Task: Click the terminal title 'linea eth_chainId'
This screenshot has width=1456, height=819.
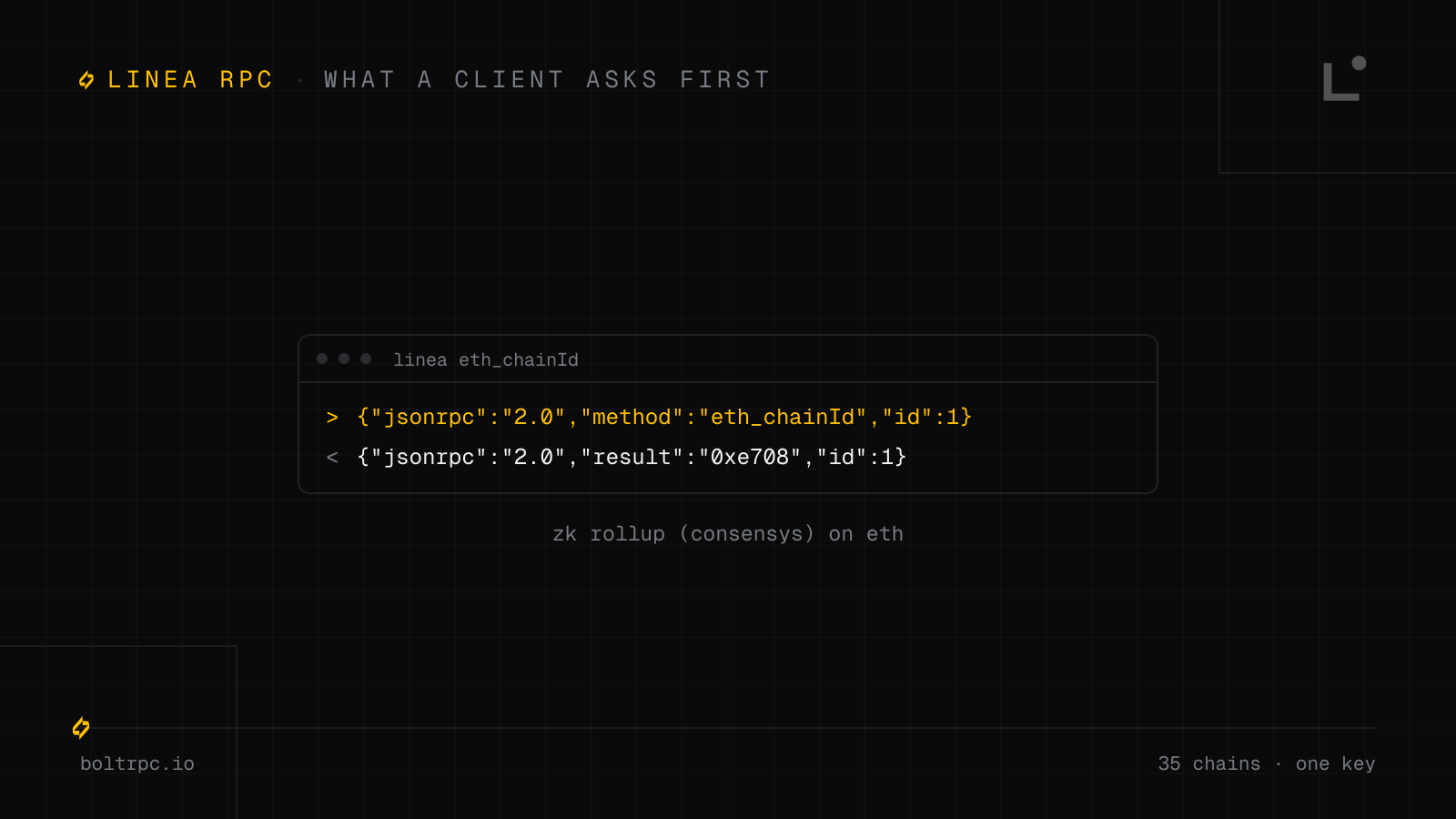Action: 486,359
